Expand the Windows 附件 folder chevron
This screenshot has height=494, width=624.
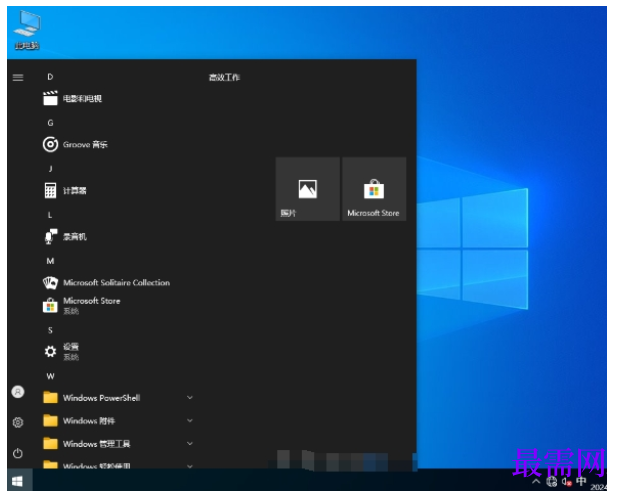pyautogui.click(x=190, y=420)
